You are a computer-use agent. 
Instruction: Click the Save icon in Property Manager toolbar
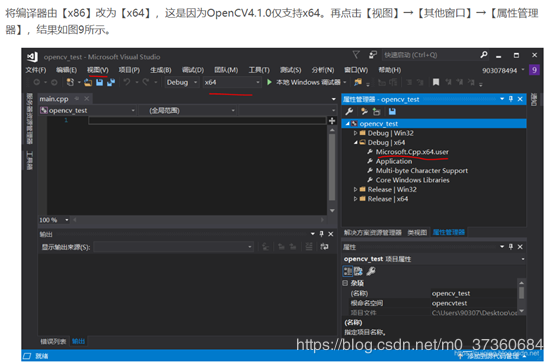(392, 112)
